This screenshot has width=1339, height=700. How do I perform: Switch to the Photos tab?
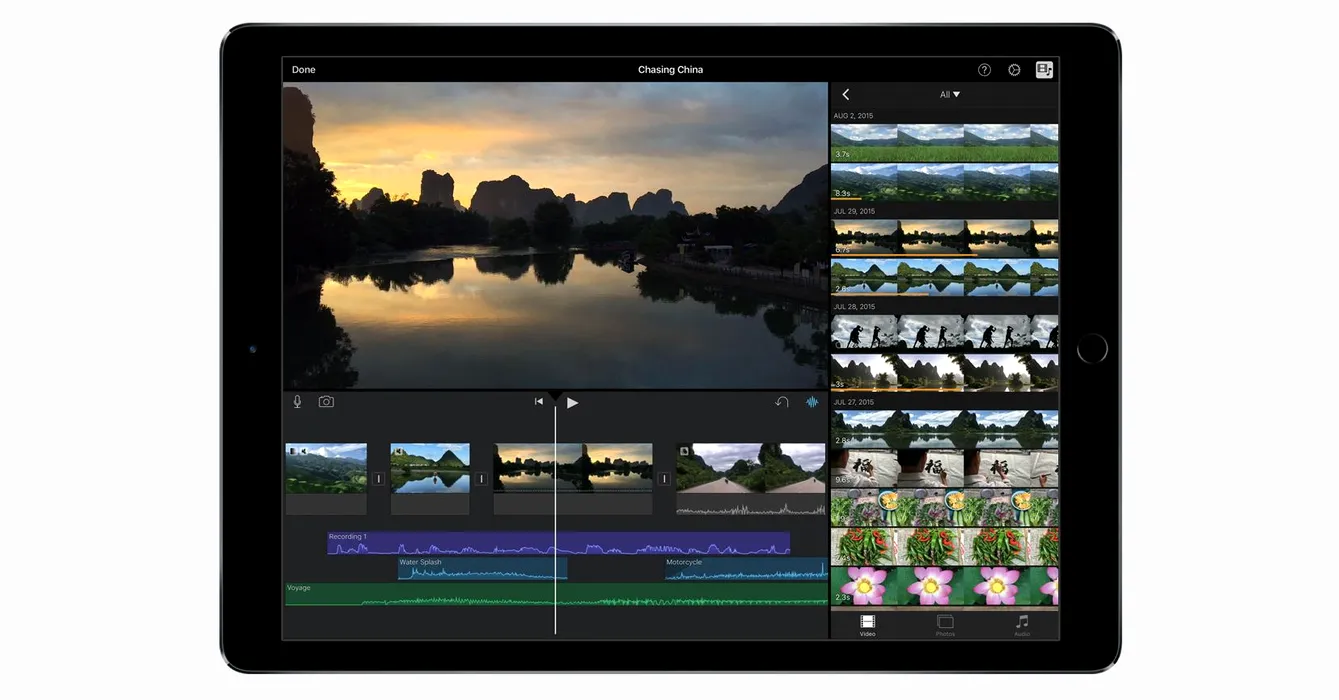pyautogui.click(x=945, y=626)
